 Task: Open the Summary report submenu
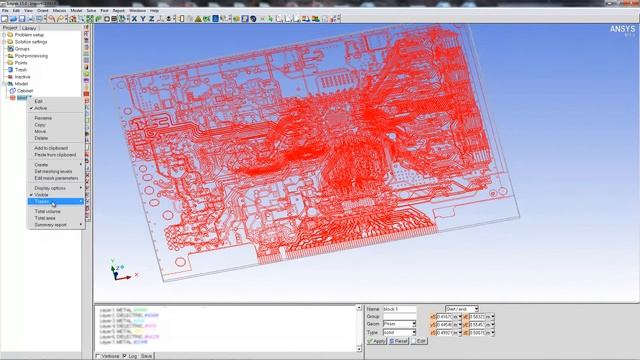click(x=56, y=225)
